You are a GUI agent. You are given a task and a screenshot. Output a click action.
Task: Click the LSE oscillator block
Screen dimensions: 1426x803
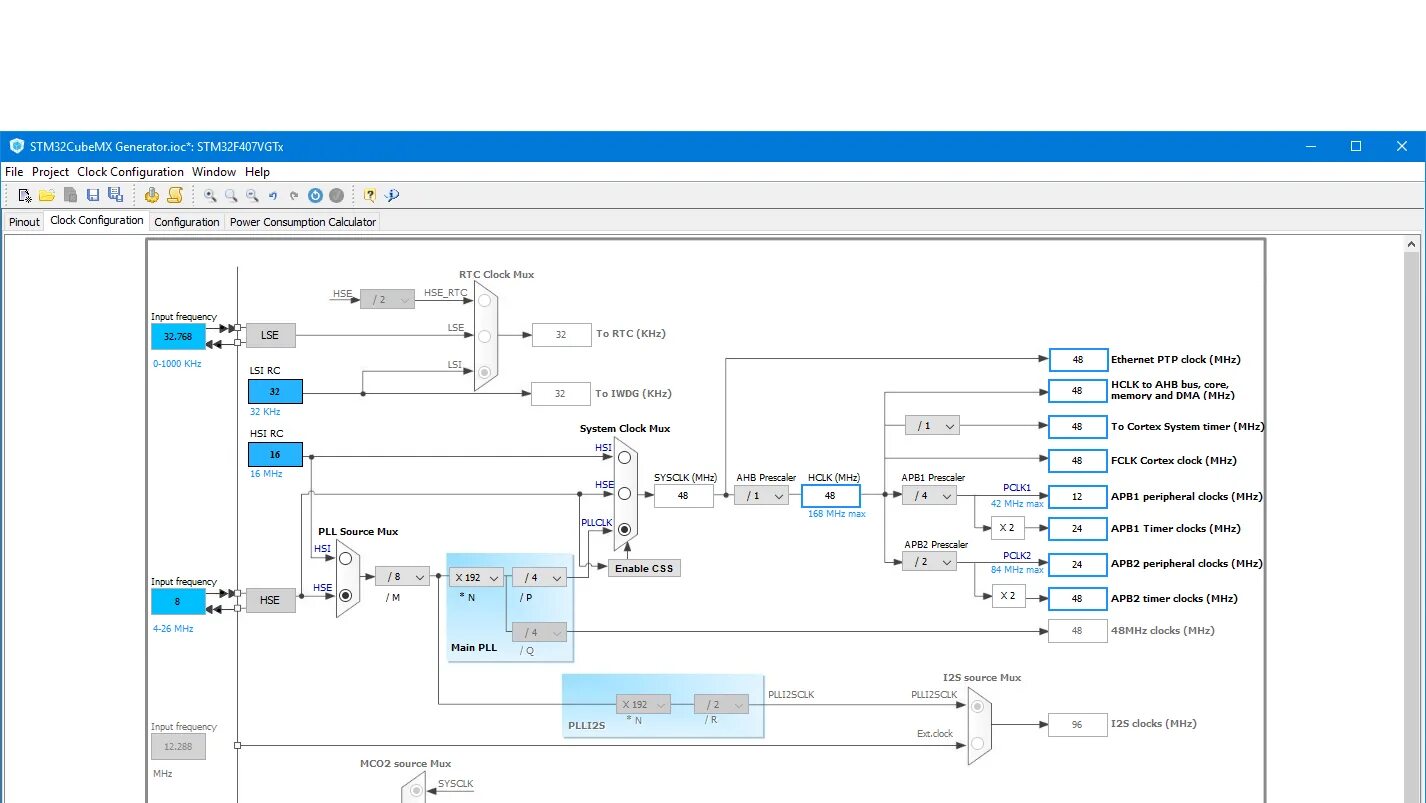click(270, 335)
